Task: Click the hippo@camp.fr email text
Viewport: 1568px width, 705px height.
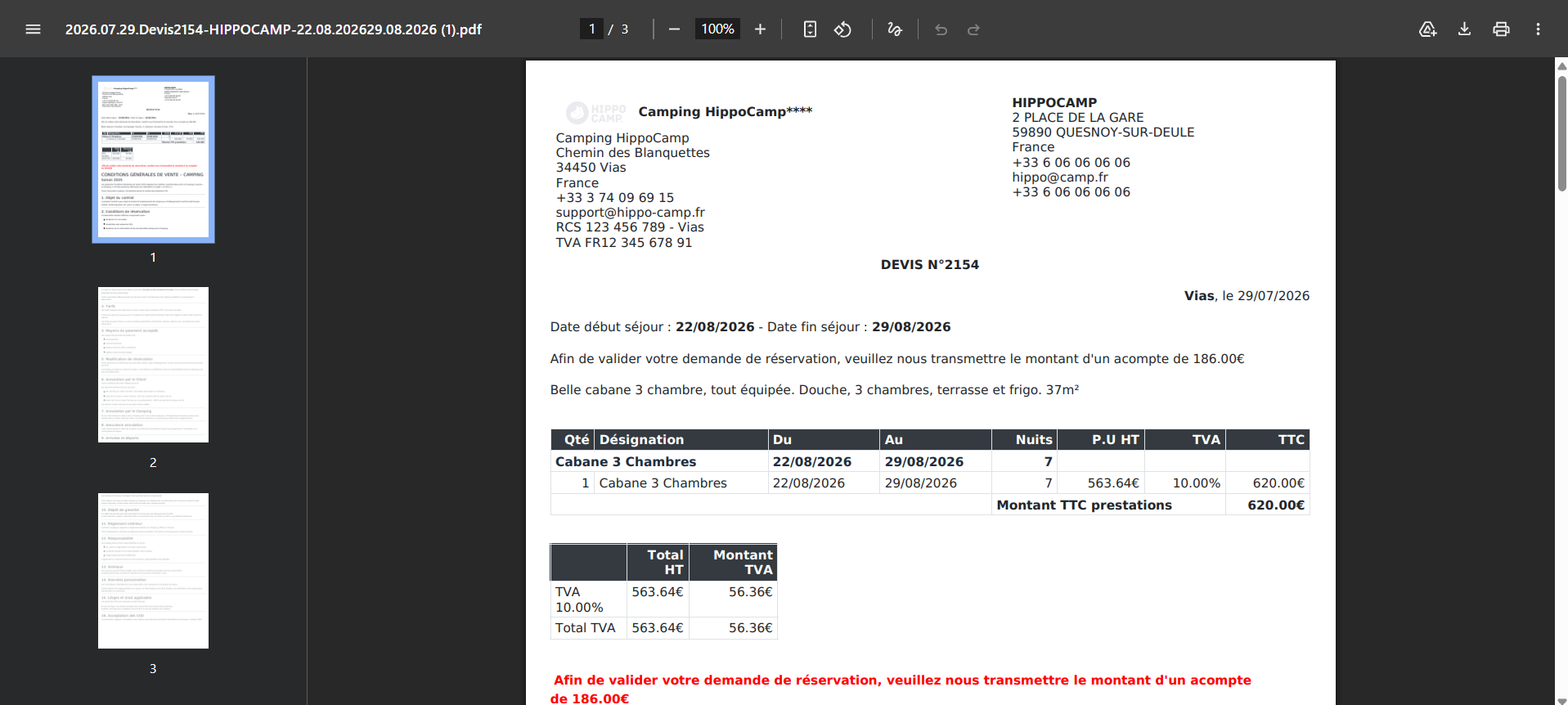Action: [1060, 177]
